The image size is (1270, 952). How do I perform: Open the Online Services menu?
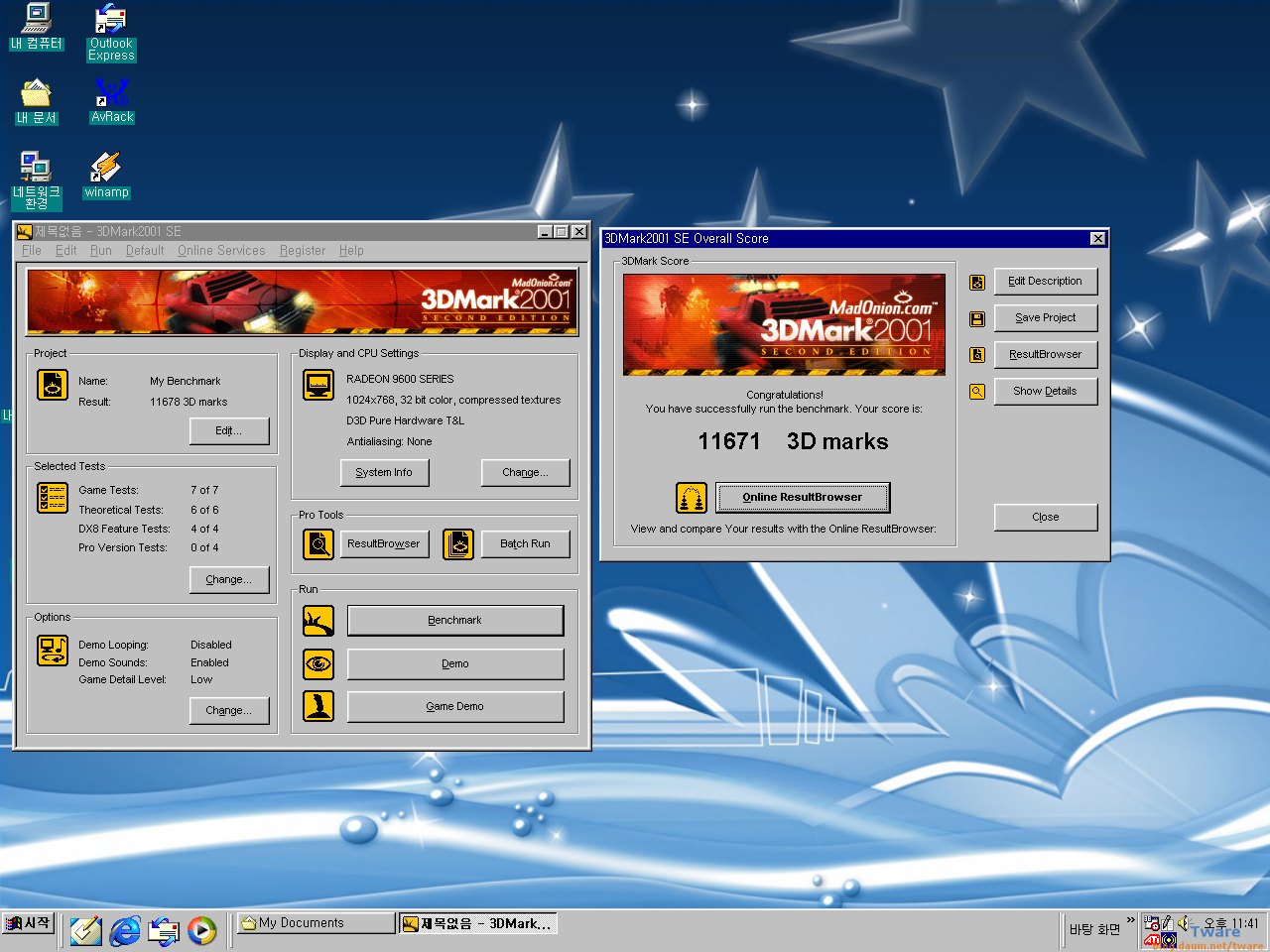pyautogui.click(x=221, y=251)
